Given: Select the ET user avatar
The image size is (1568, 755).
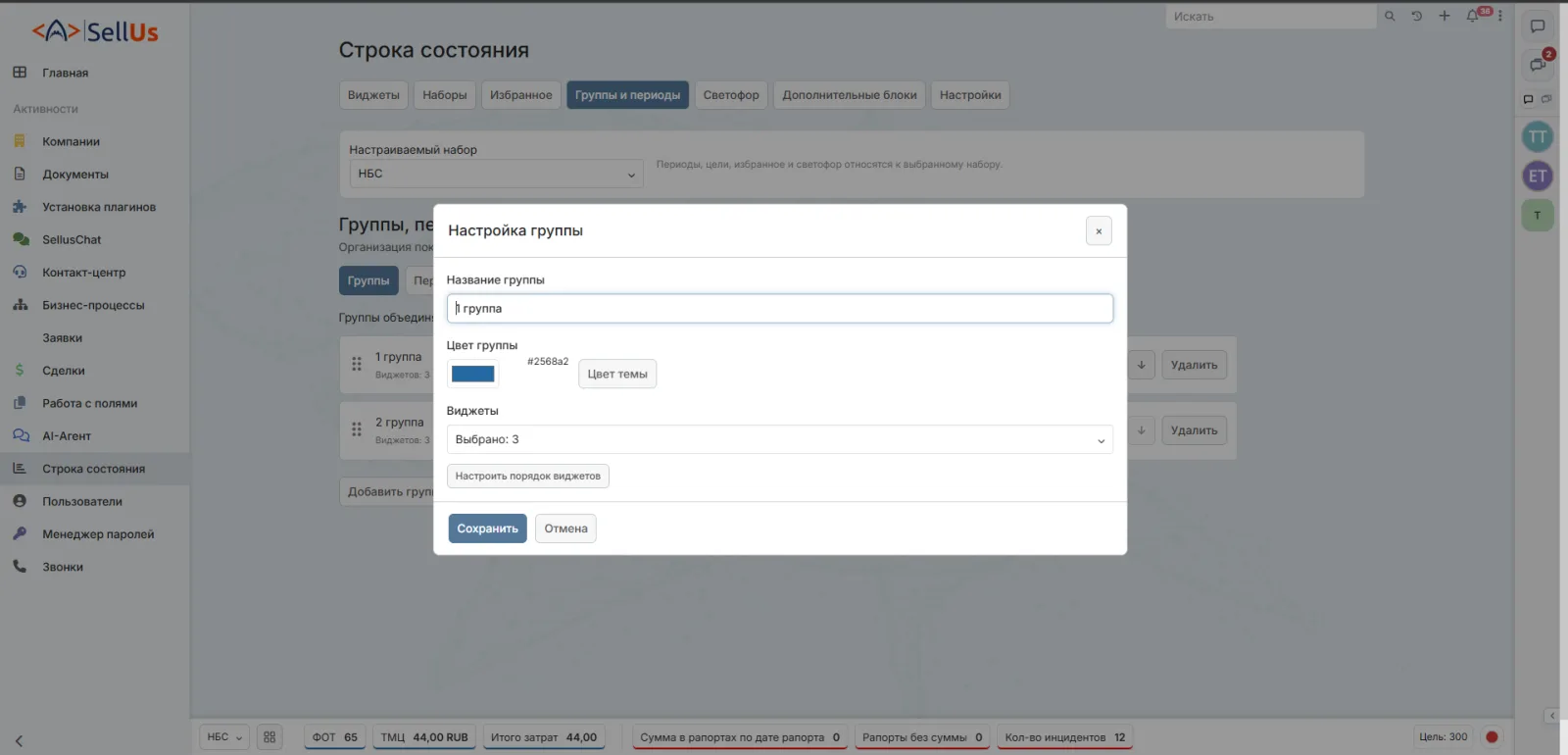Looking at the screenshot, I should point(1538,176).
